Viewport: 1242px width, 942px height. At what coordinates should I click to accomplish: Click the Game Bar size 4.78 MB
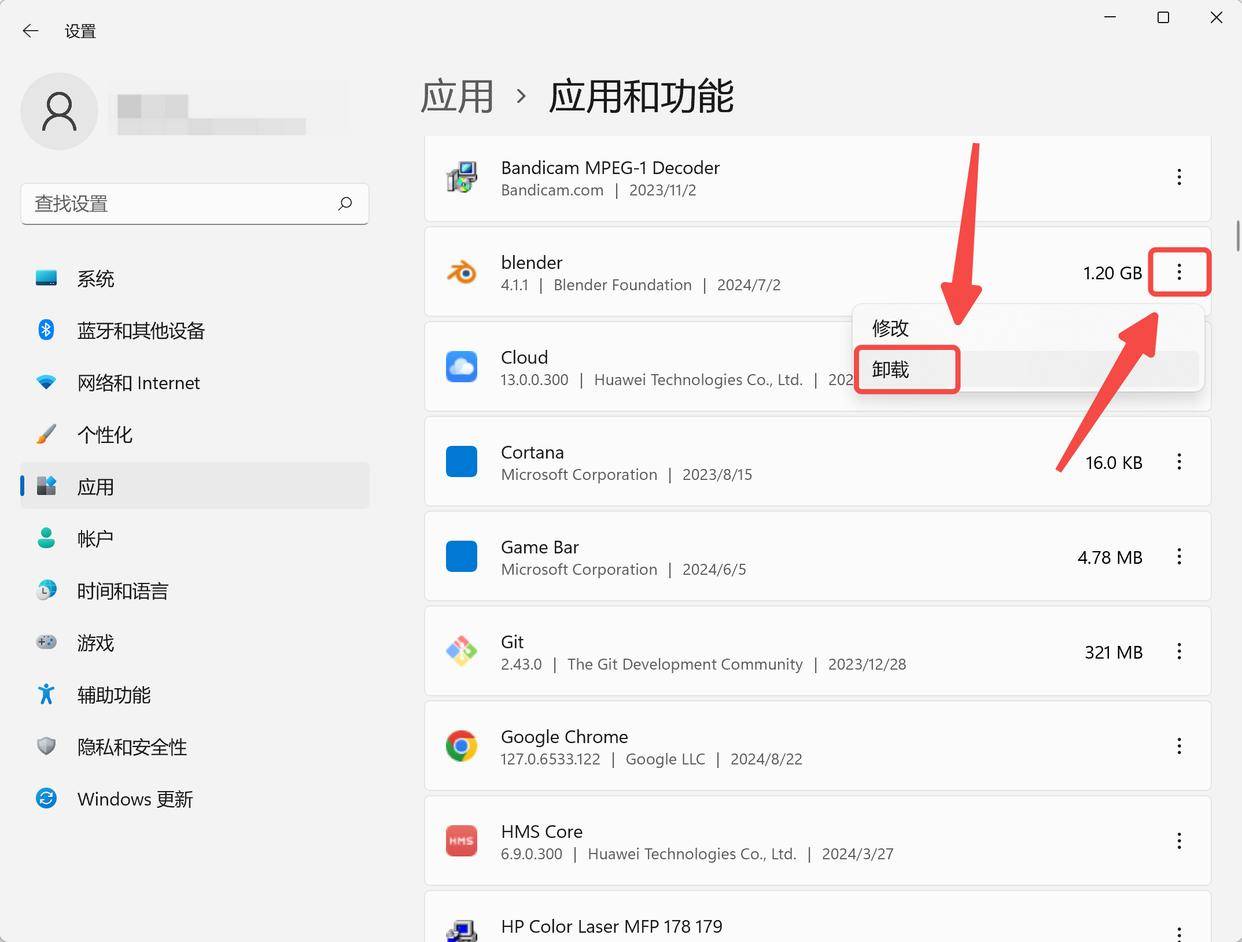1110,557
